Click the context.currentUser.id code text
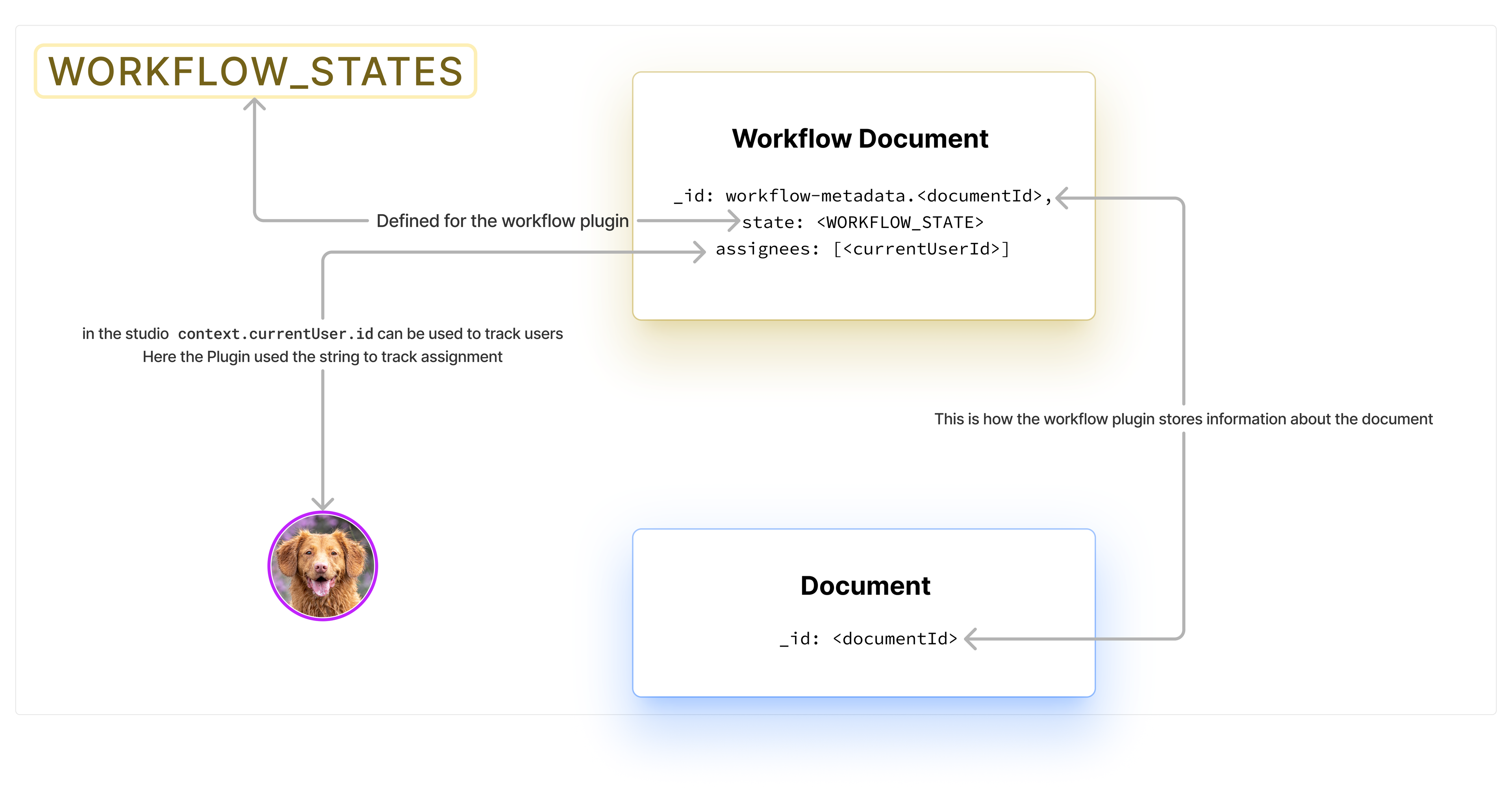 (x=275, y=334)
